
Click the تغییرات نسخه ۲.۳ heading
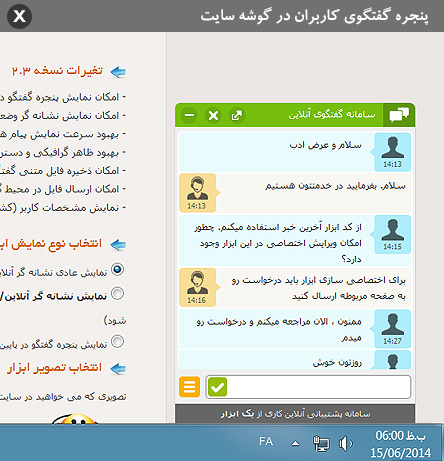click(57, 71)
